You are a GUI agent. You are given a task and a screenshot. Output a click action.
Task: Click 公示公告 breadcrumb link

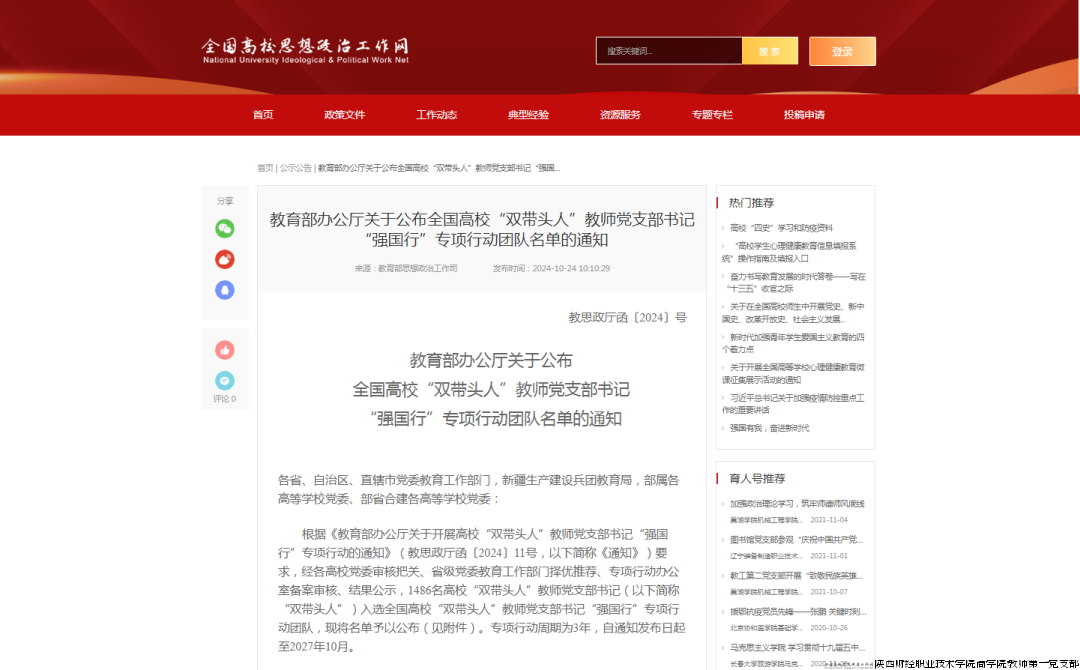point(296,168)
